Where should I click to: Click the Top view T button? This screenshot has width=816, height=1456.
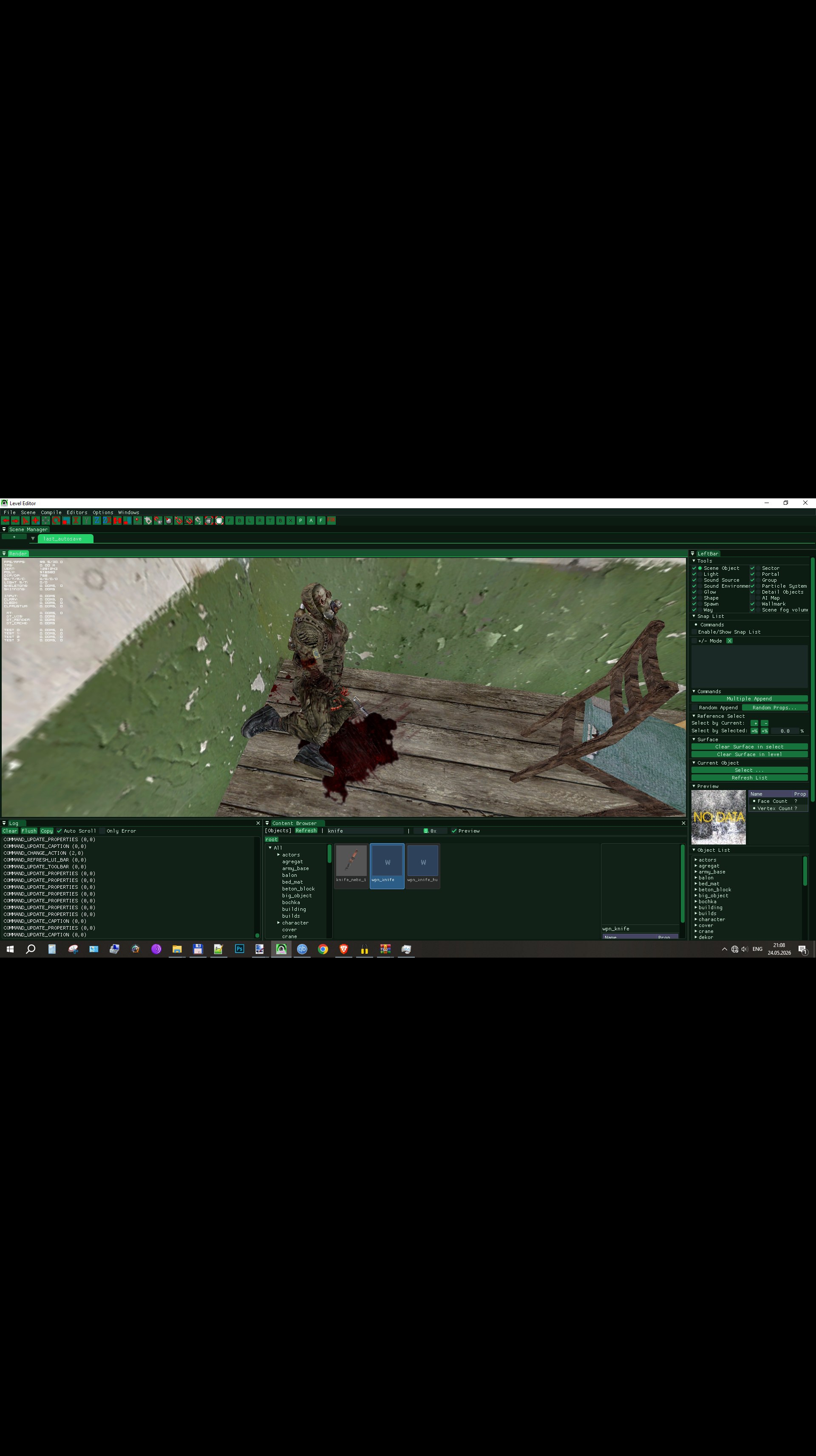(270, 520)
